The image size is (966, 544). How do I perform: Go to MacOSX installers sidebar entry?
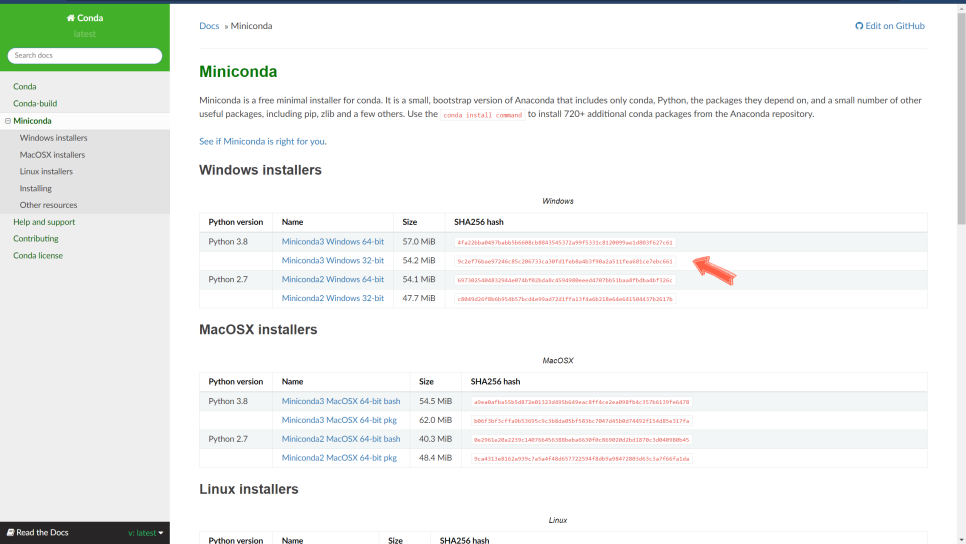click(52, 155)
